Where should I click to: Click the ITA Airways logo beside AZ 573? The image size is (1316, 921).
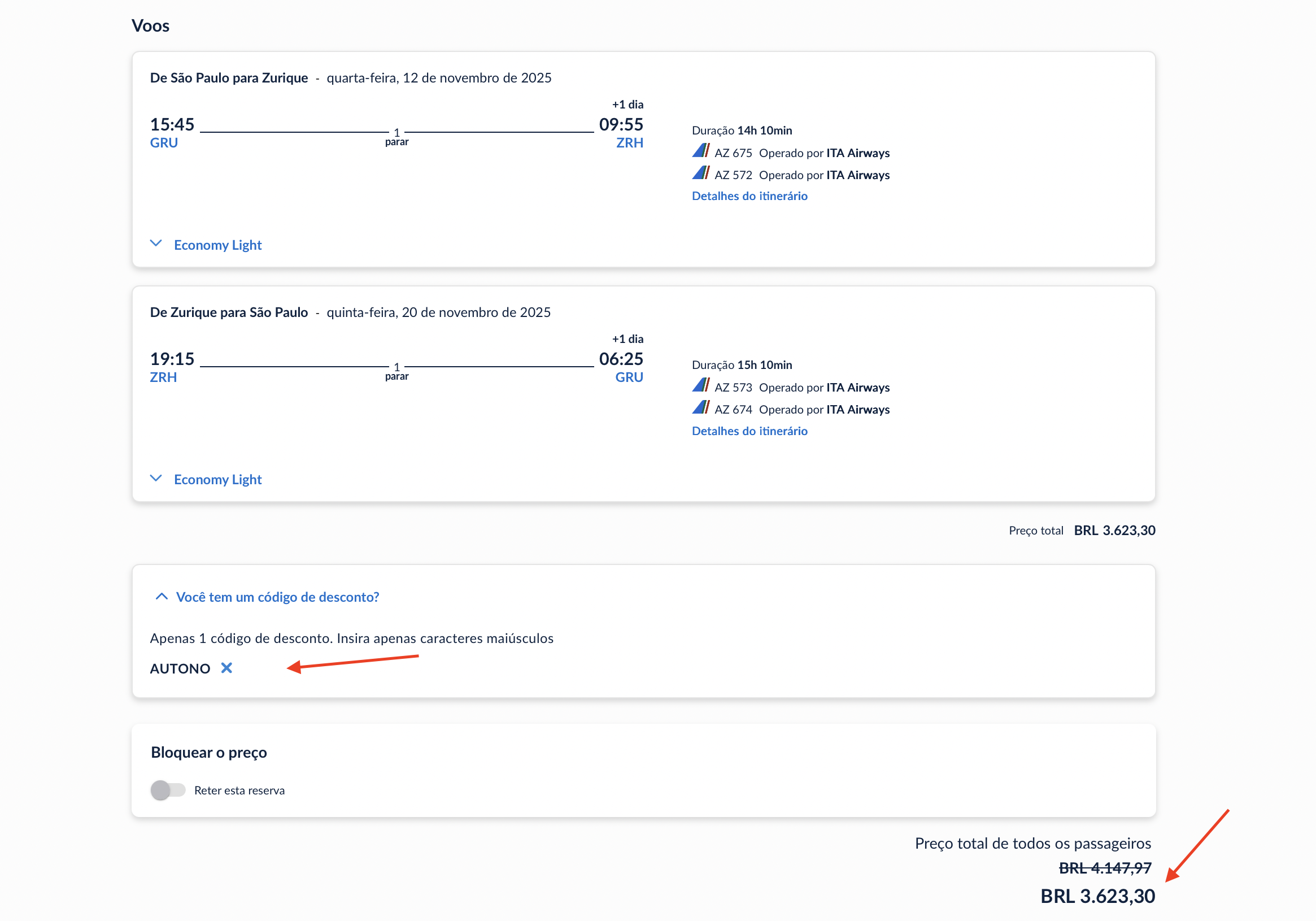point(700,386)
